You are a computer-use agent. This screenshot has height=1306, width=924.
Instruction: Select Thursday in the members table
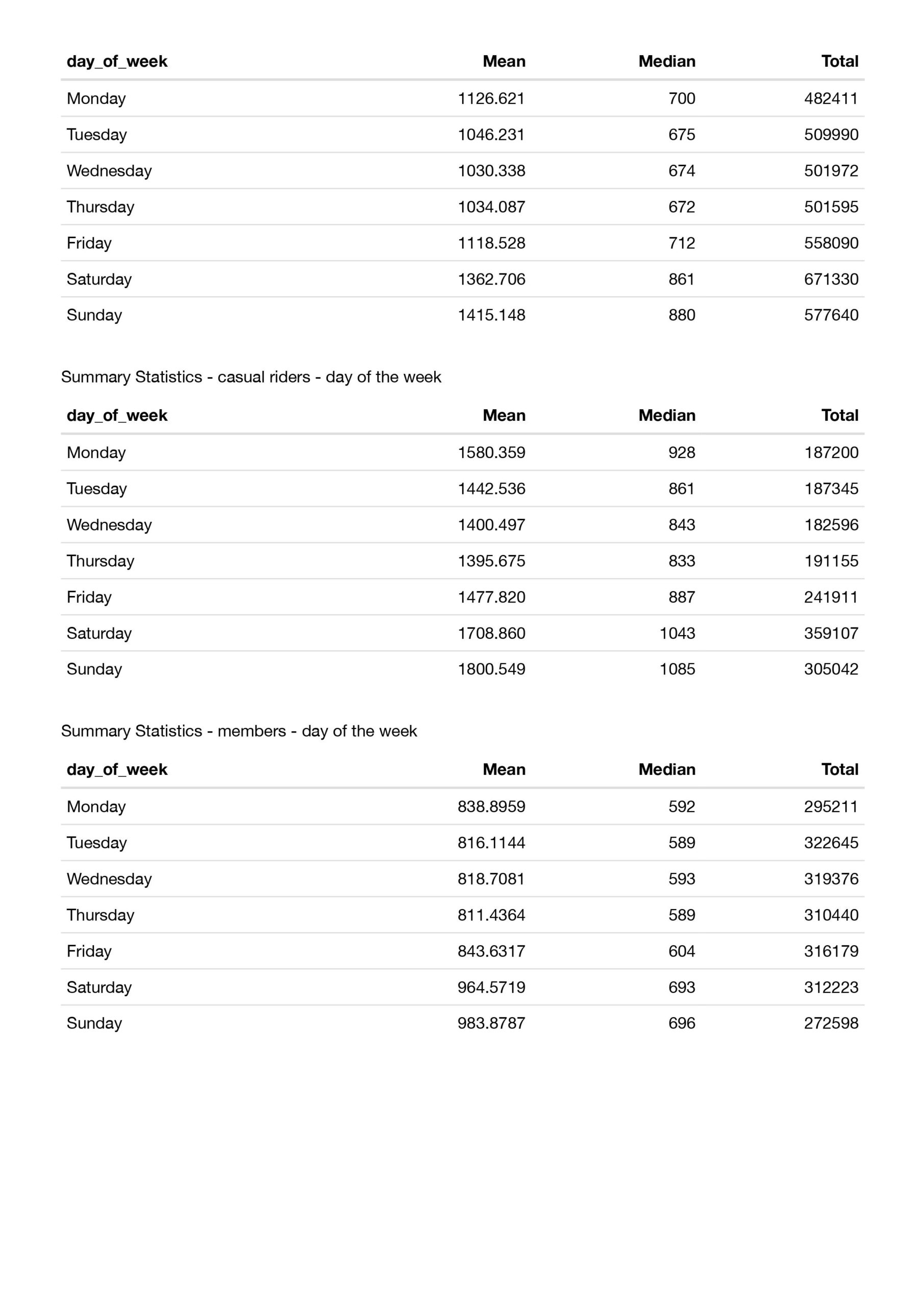100,915
